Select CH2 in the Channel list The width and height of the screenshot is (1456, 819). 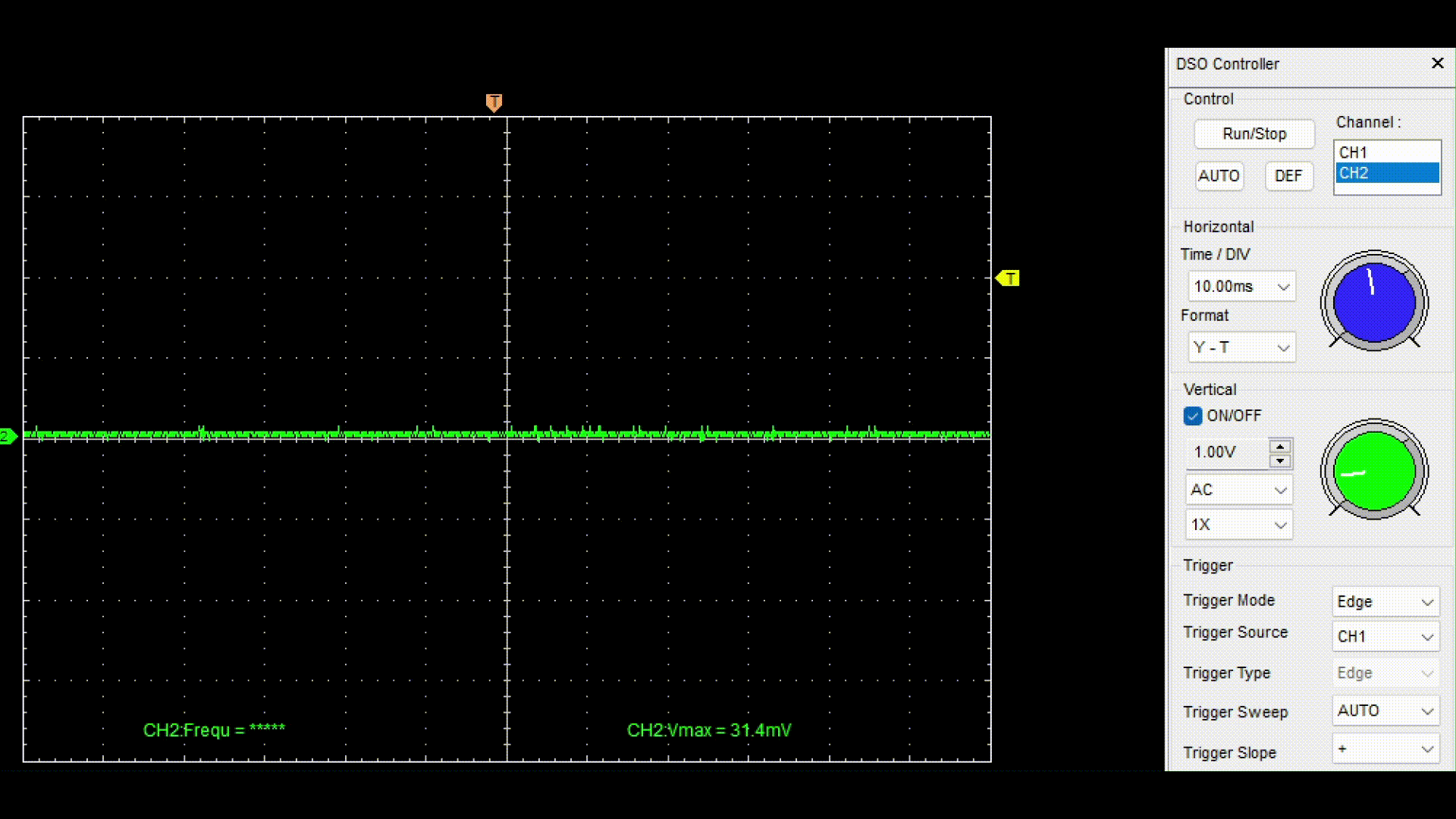1386,173
